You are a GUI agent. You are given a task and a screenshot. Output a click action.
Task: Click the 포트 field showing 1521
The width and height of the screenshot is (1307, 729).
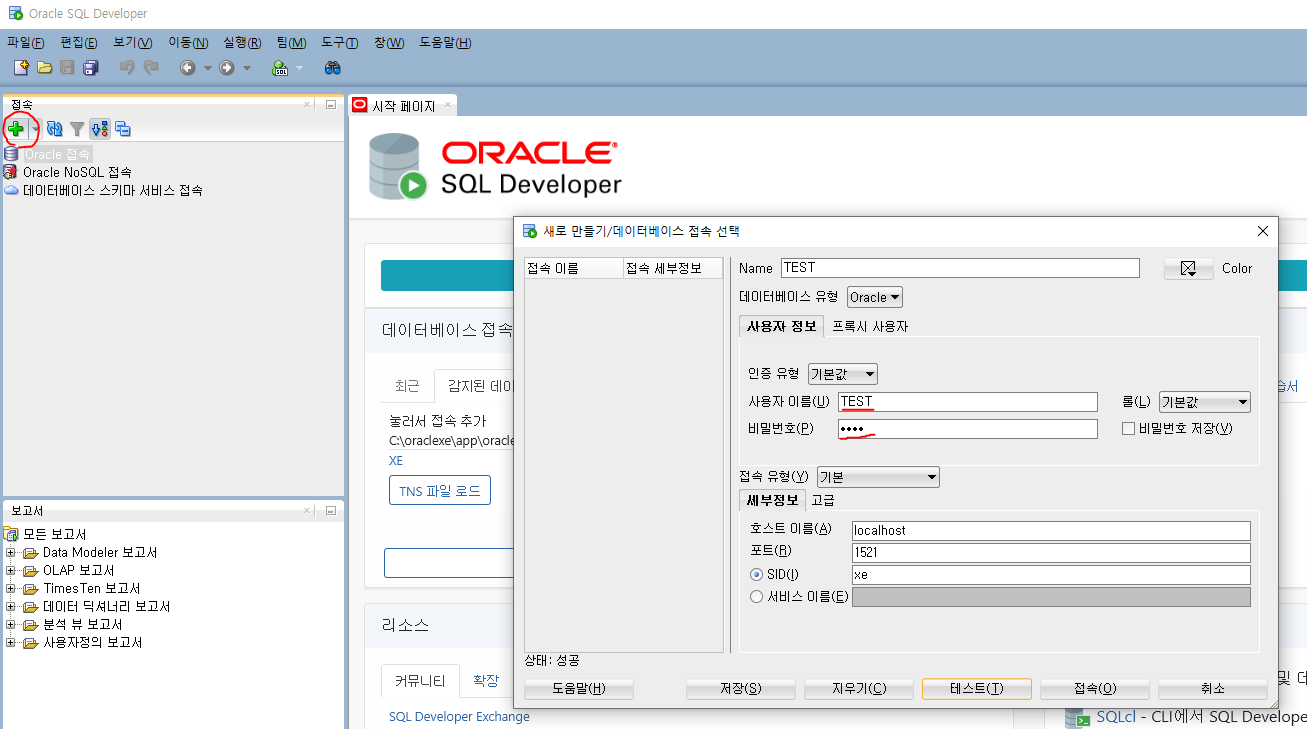[1051, 553]
